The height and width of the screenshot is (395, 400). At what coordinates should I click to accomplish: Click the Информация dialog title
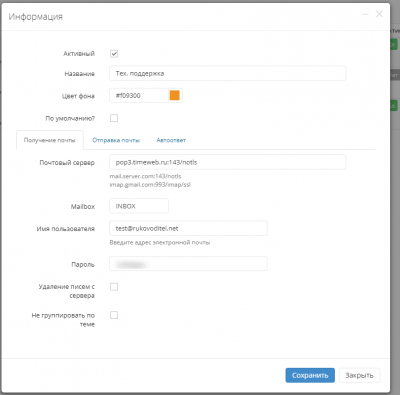click(36, 17)
